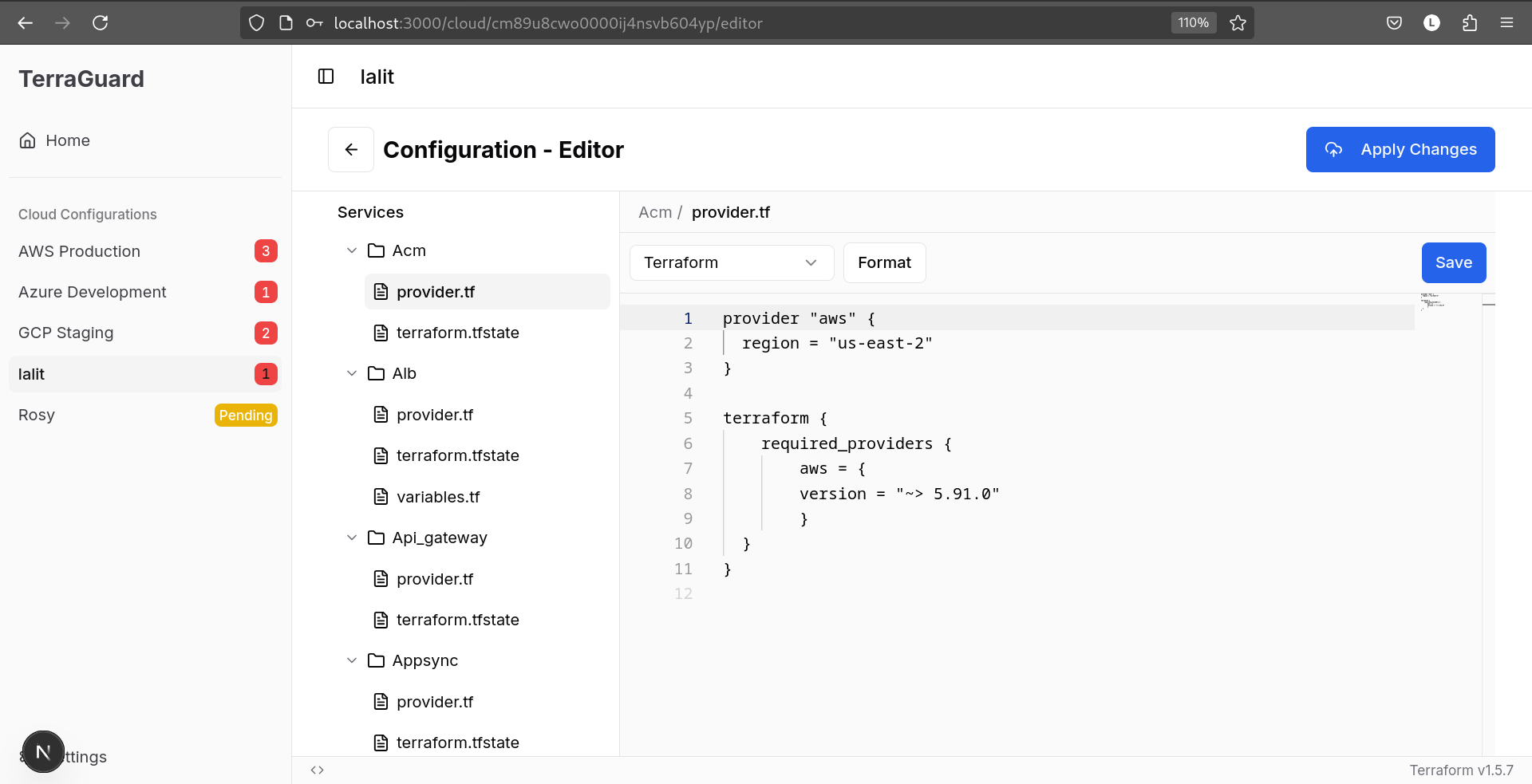
Task: Reload the page in browser
Action: 100,23
